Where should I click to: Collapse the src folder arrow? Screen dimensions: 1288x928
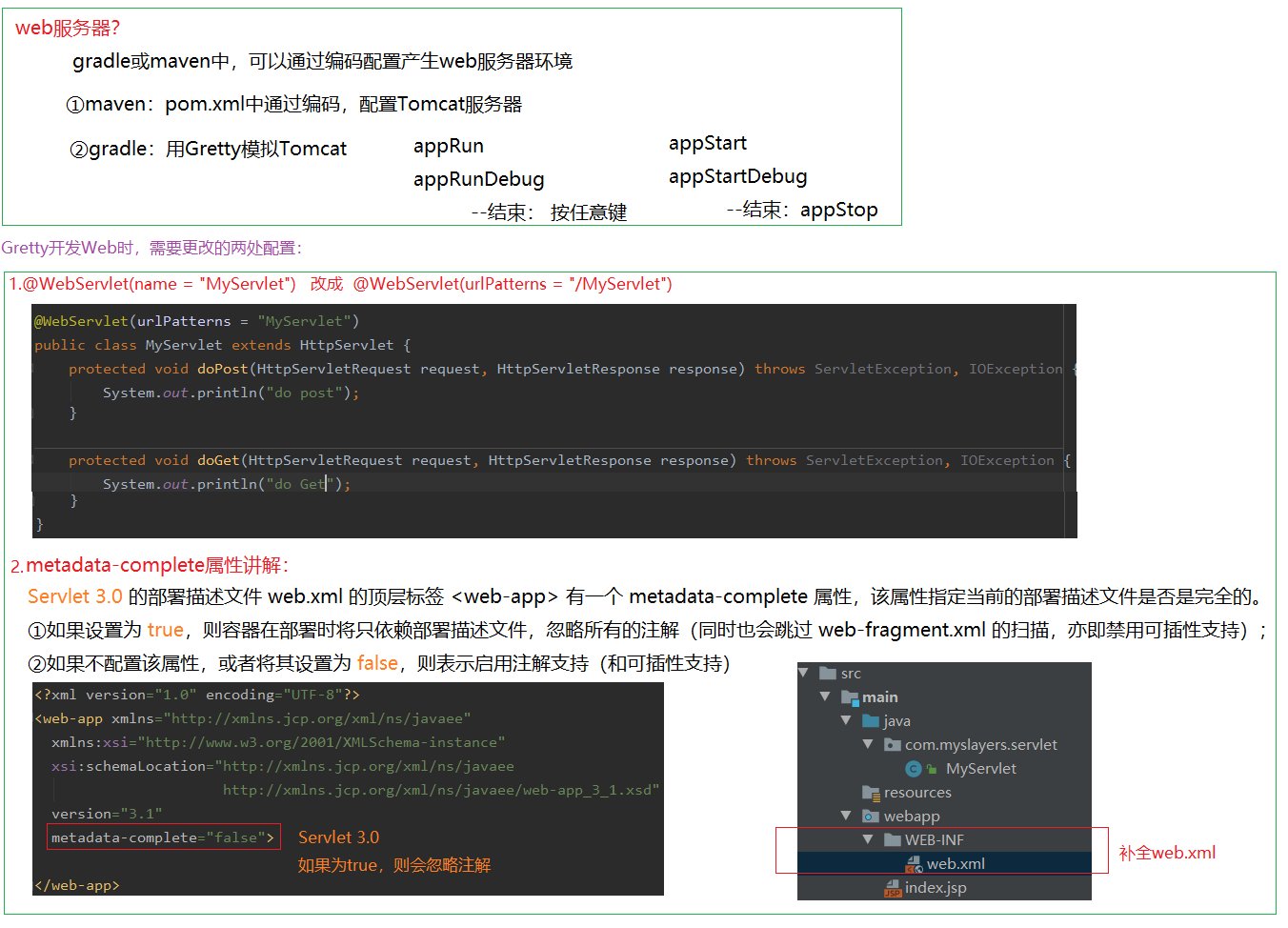[x=804, y=673]
